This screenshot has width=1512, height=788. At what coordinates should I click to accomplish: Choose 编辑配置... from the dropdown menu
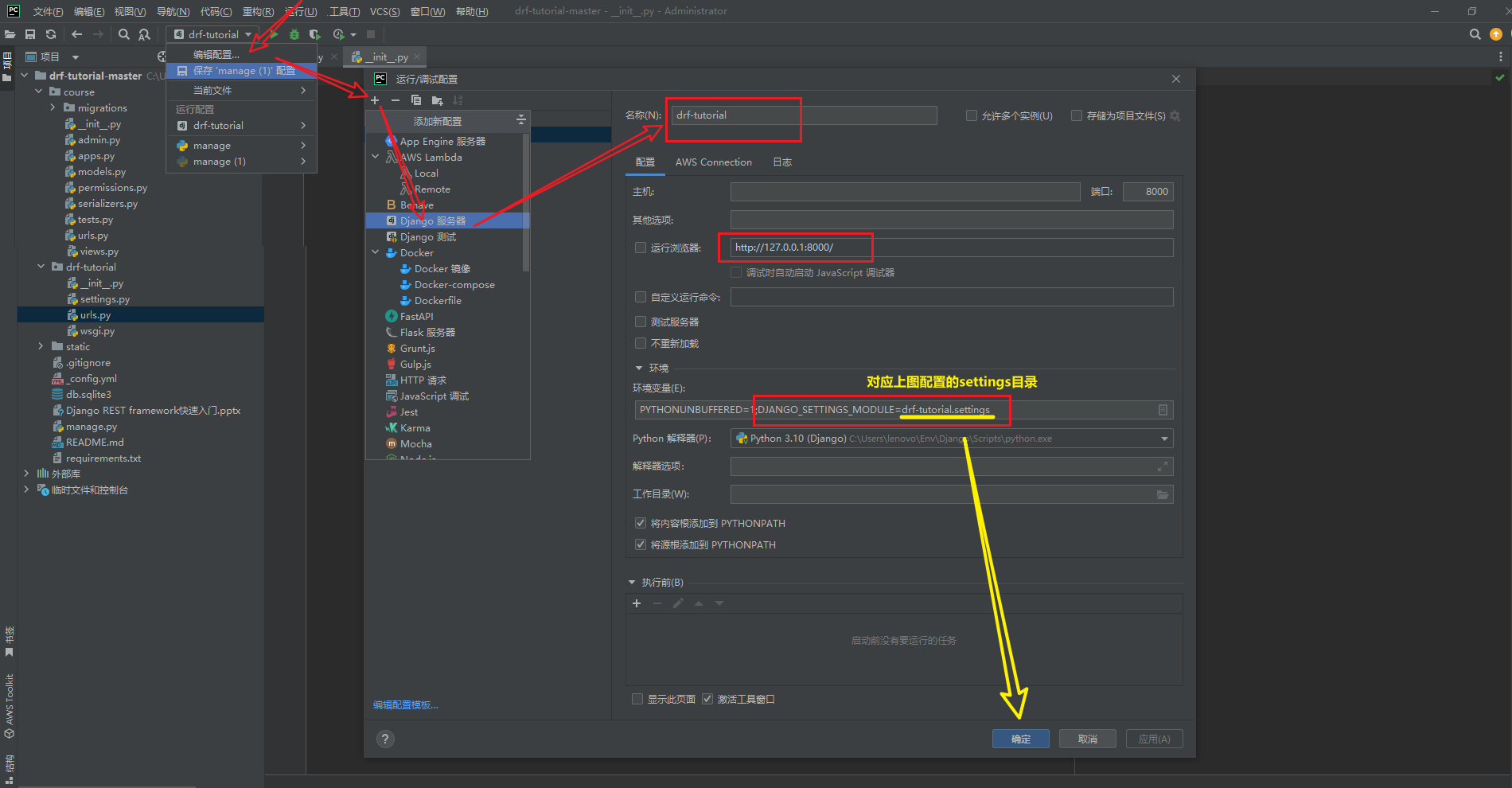tap(216, 55)
